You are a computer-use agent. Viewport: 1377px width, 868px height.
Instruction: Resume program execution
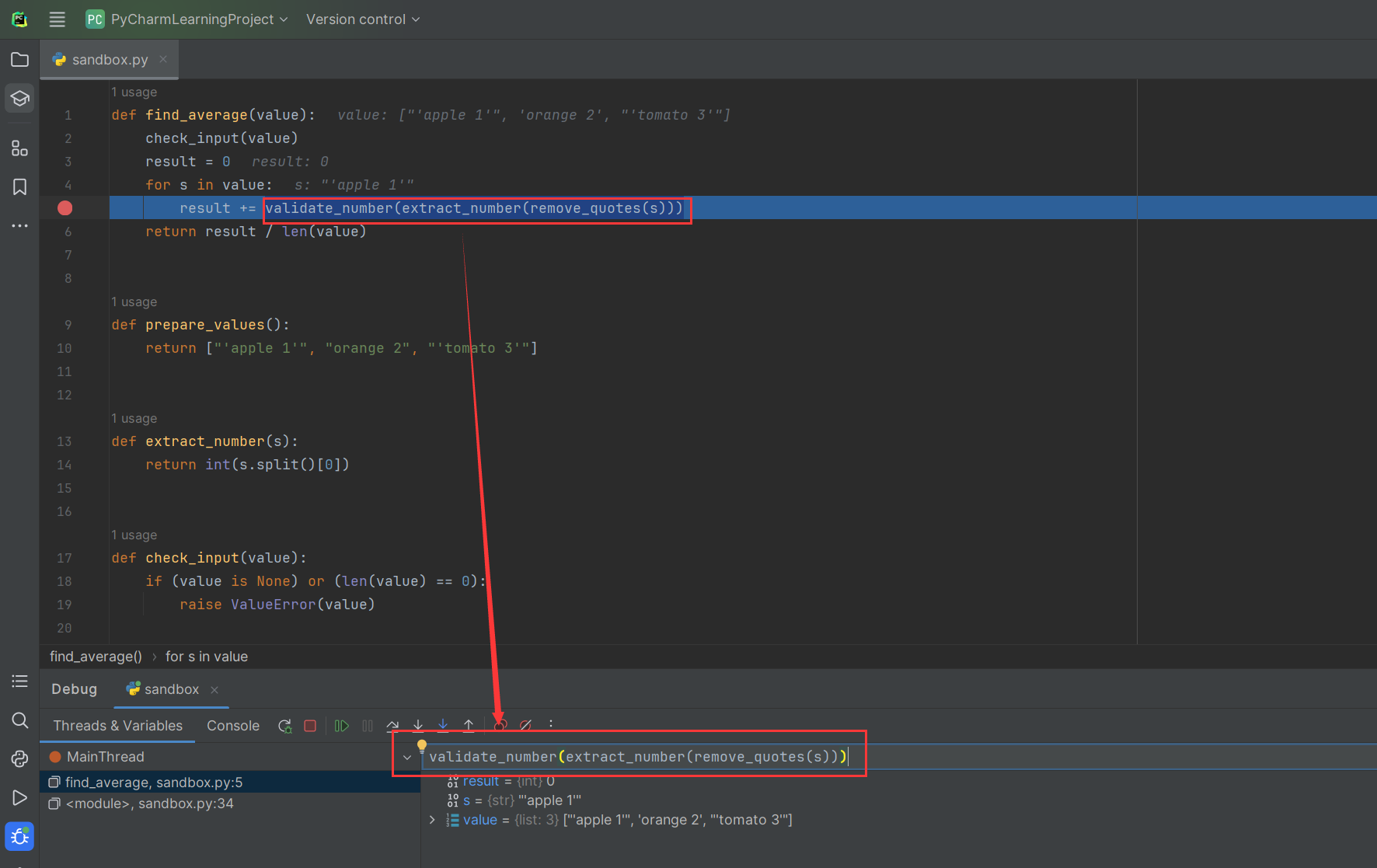pos(341,726)
